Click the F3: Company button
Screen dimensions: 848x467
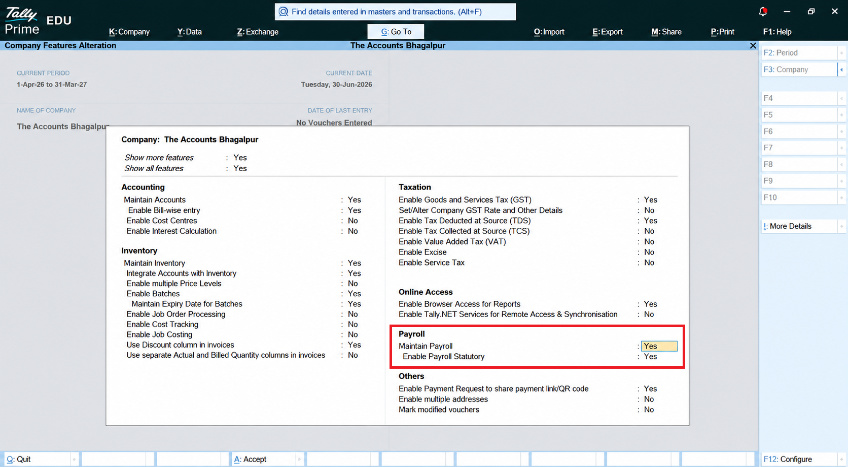799,70
